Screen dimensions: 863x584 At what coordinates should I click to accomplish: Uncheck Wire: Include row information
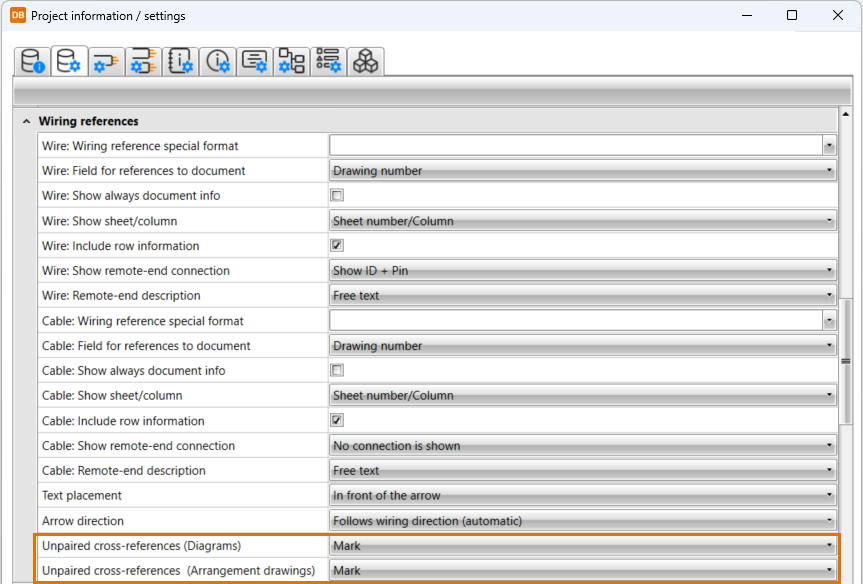(337, 246)
